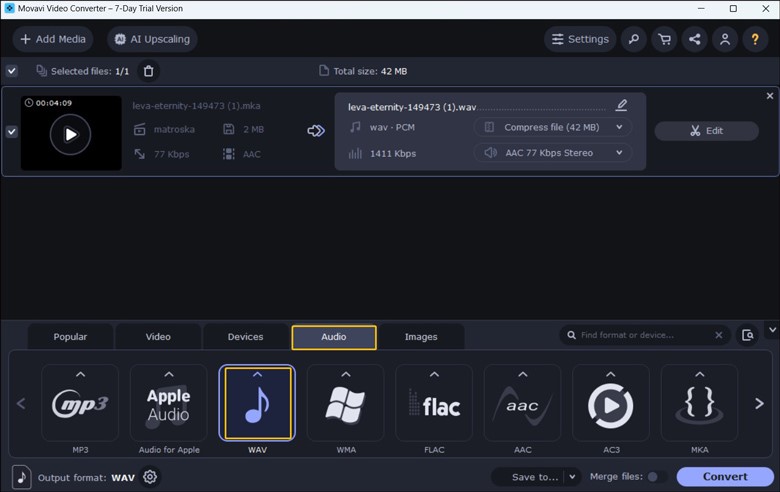Expand MP3 presets chevron
This screenshot has height=492, width=780.
pos(80,374)
